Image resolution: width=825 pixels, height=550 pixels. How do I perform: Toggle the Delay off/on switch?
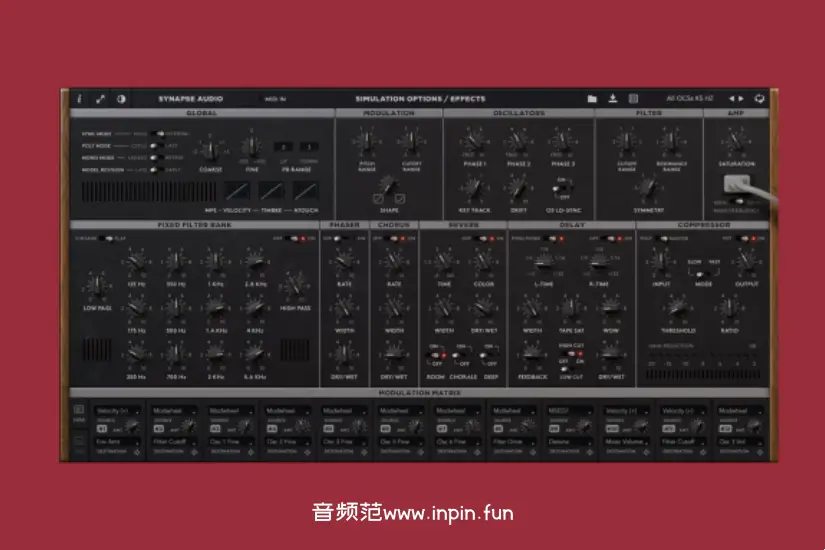pyautogui.click(x=612, y=238)
